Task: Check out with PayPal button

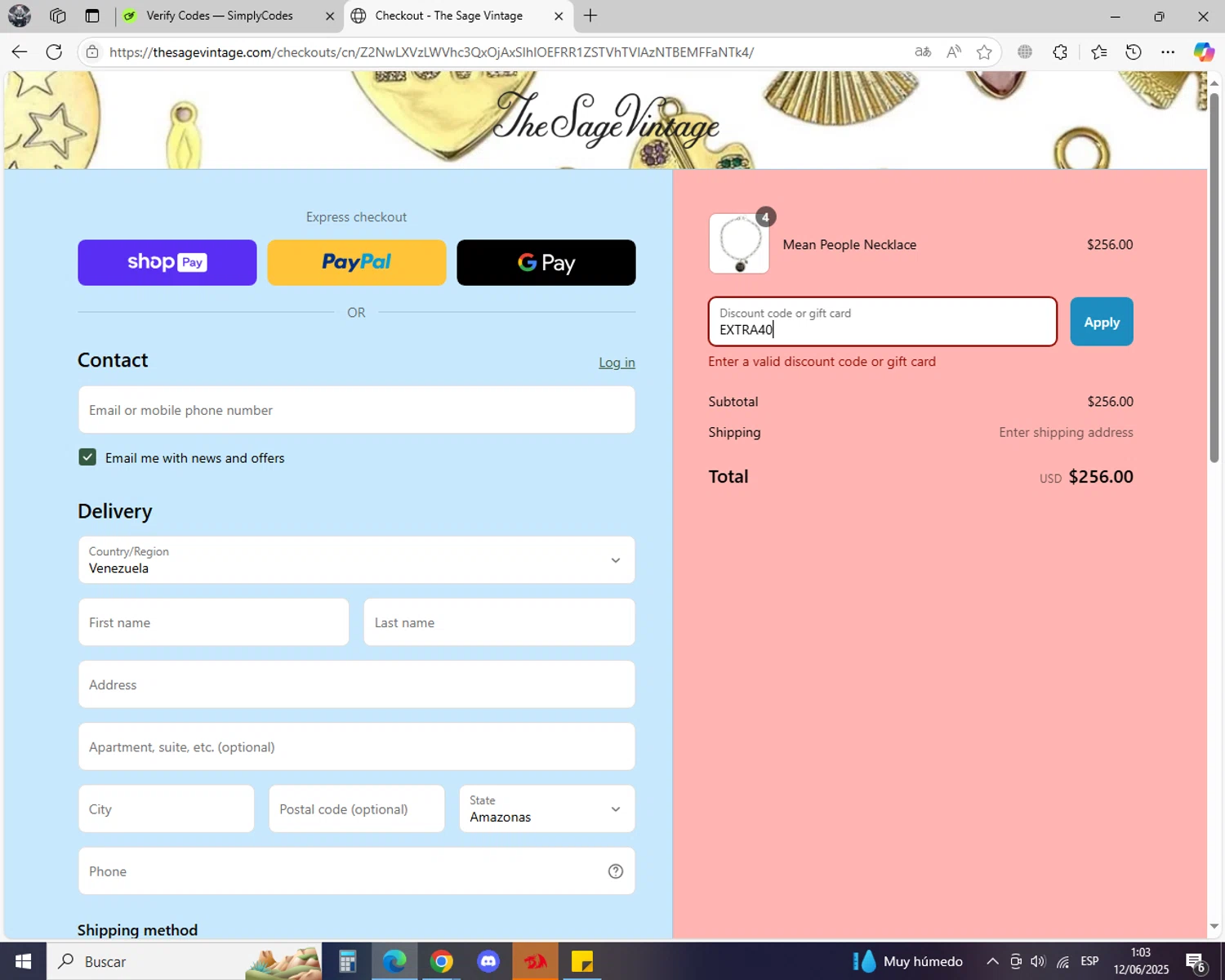Action: pos(357,262)
